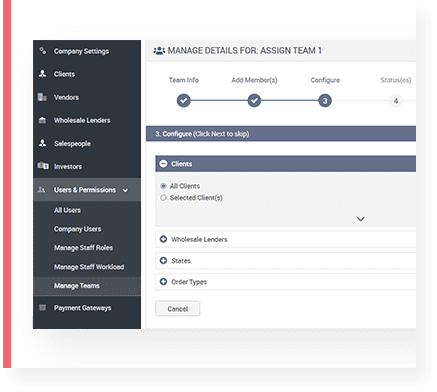Click the plus icon beside States

pyautogui.click(x=163, y=260)
